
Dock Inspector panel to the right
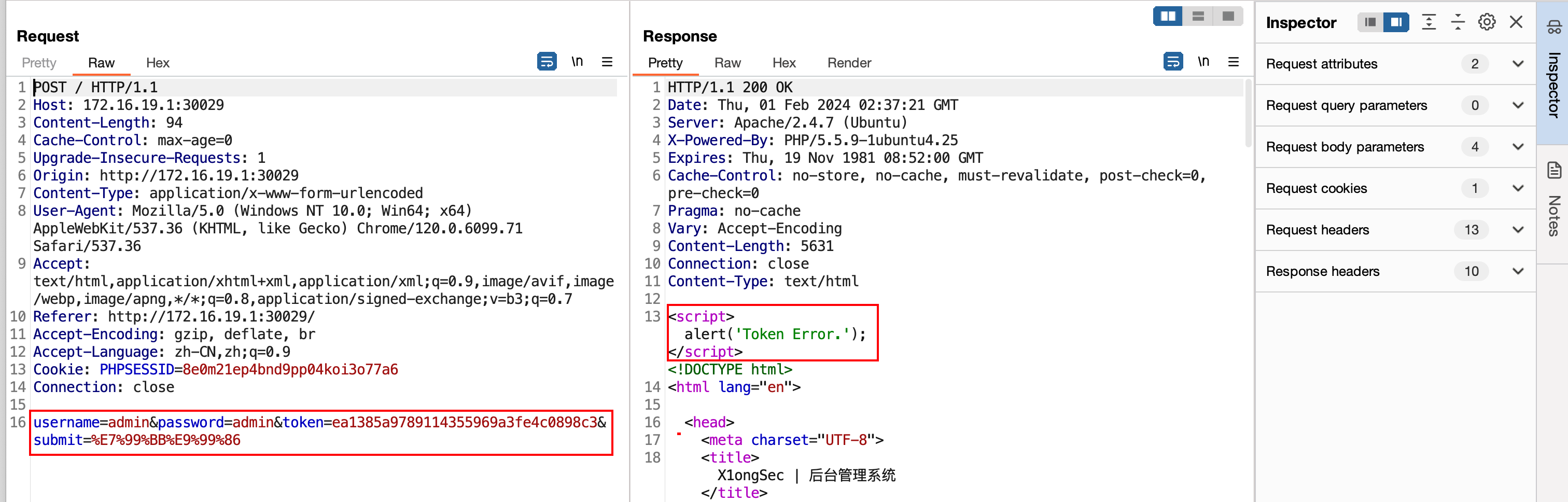click(x=1396, y=22)
